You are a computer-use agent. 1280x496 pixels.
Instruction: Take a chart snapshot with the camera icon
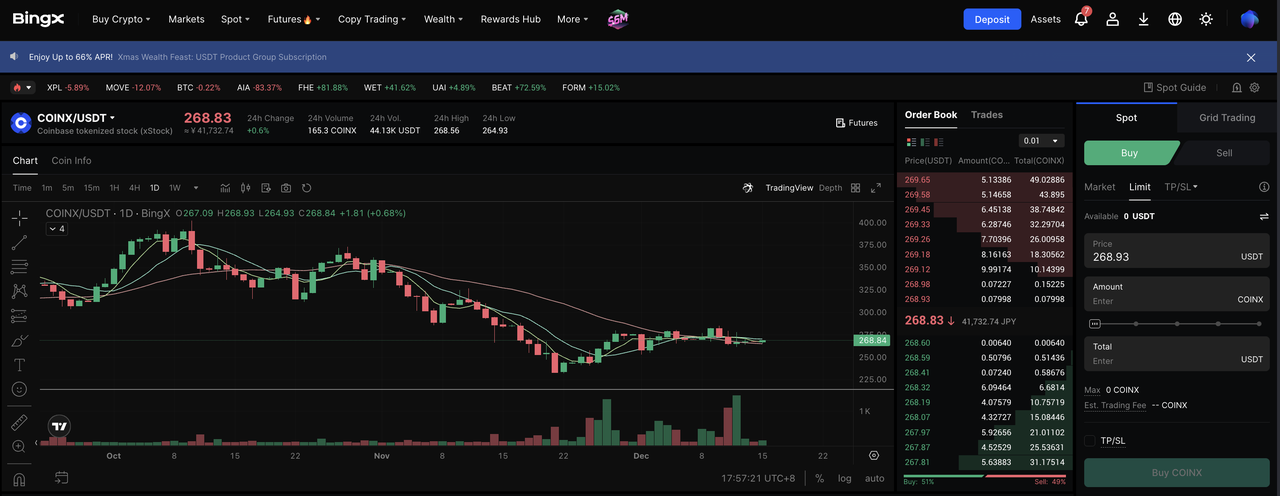click(x=286, y=188)
